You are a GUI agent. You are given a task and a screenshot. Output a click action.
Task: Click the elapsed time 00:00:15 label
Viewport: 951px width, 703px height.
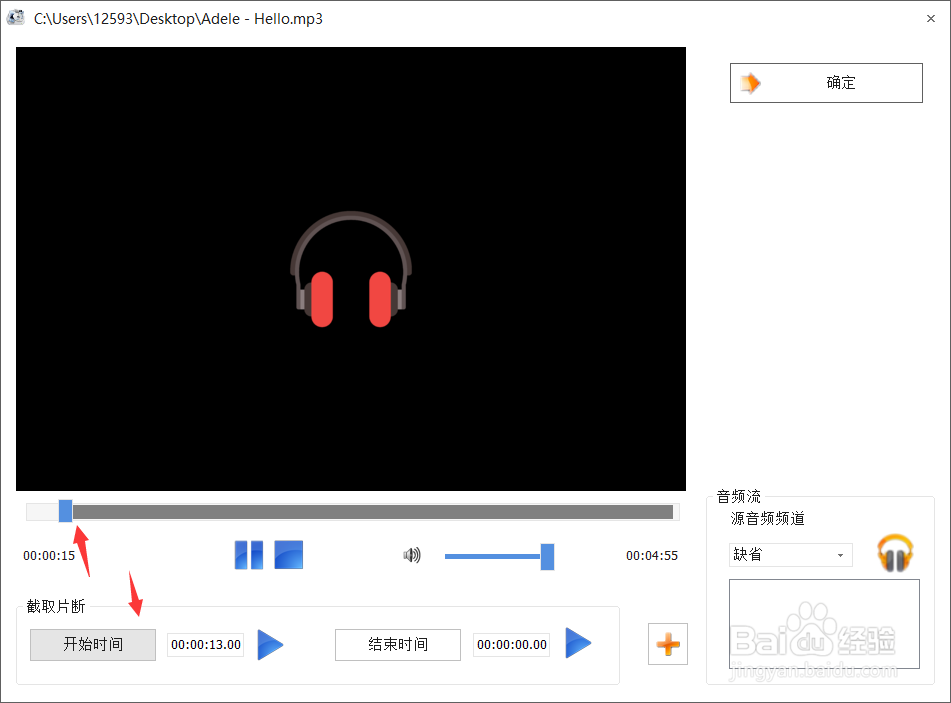coord(49,556)
